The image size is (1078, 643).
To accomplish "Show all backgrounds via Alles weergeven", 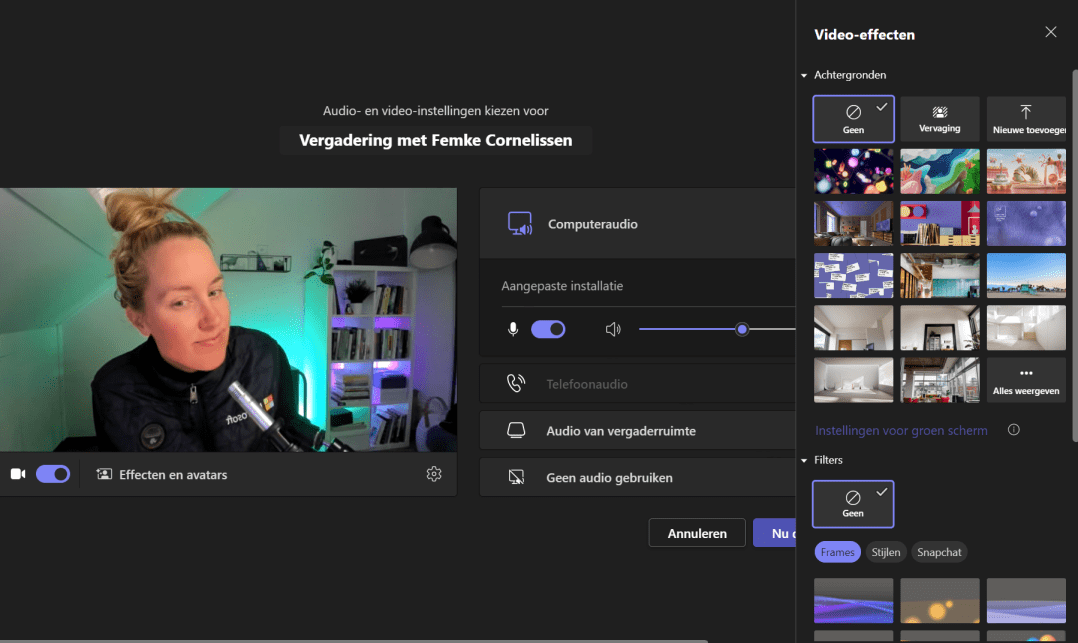I will pyautogui.click(x=1025, y=380).
